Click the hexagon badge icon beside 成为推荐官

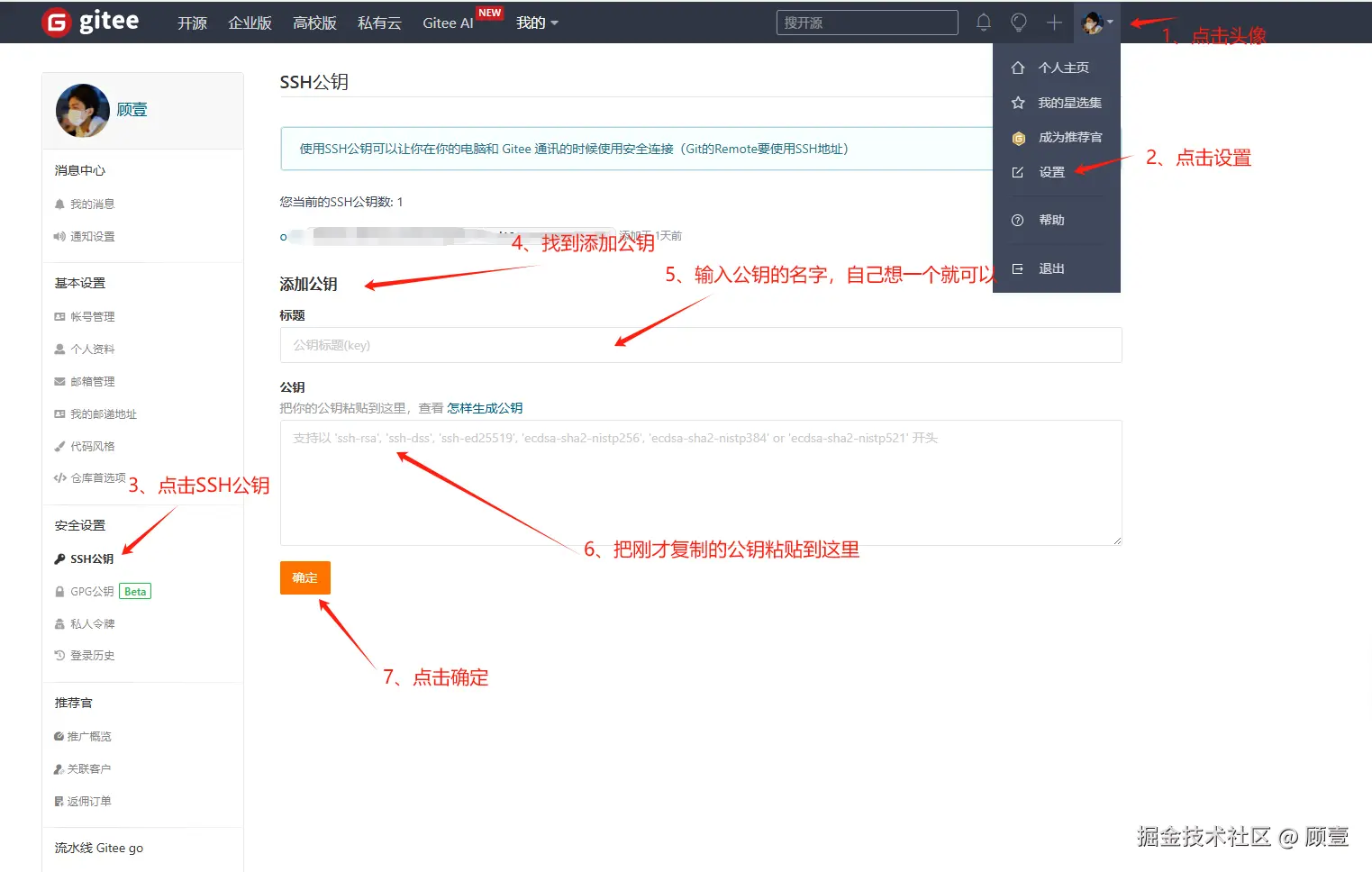coord(1018,138)
